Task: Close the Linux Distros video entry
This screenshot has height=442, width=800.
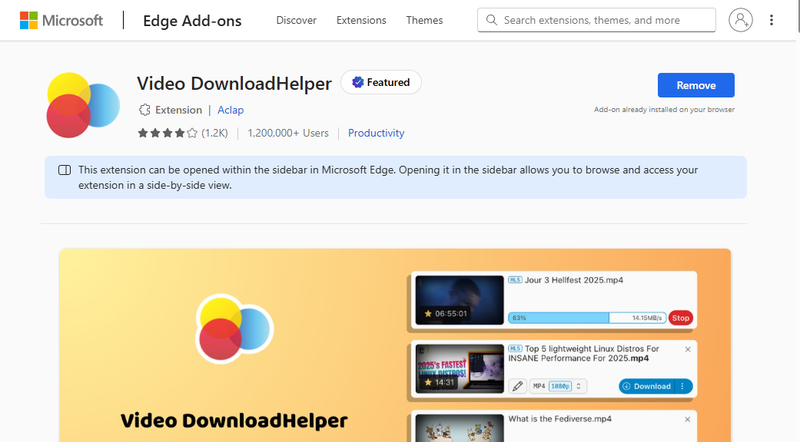Action: pyautogui.click(x=688, y=350)
